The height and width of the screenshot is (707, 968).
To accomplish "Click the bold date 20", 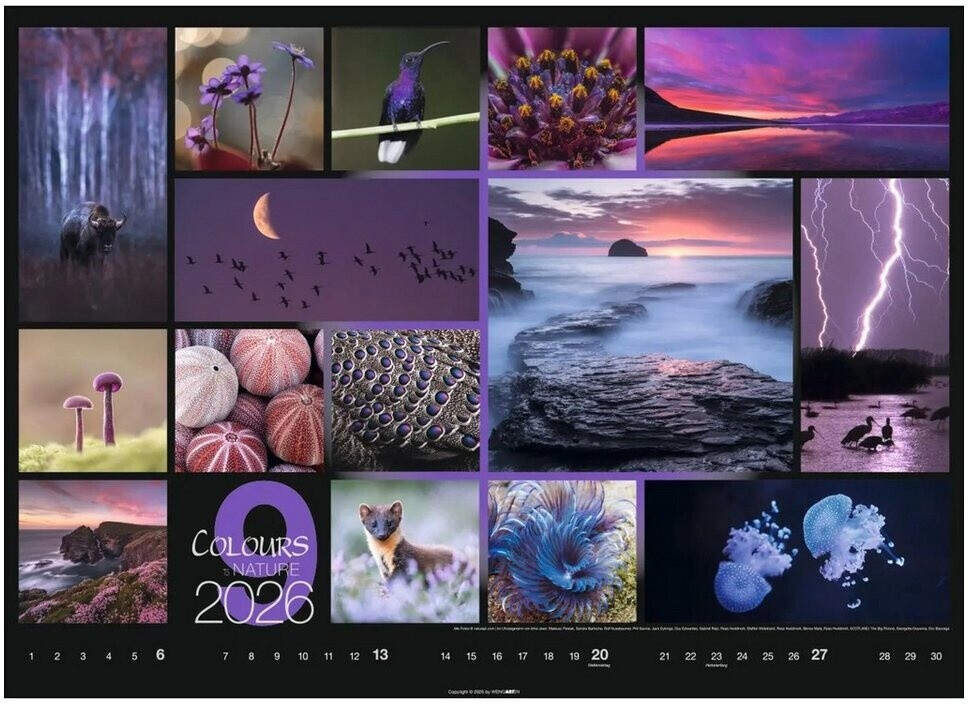I will click(600, 656).
